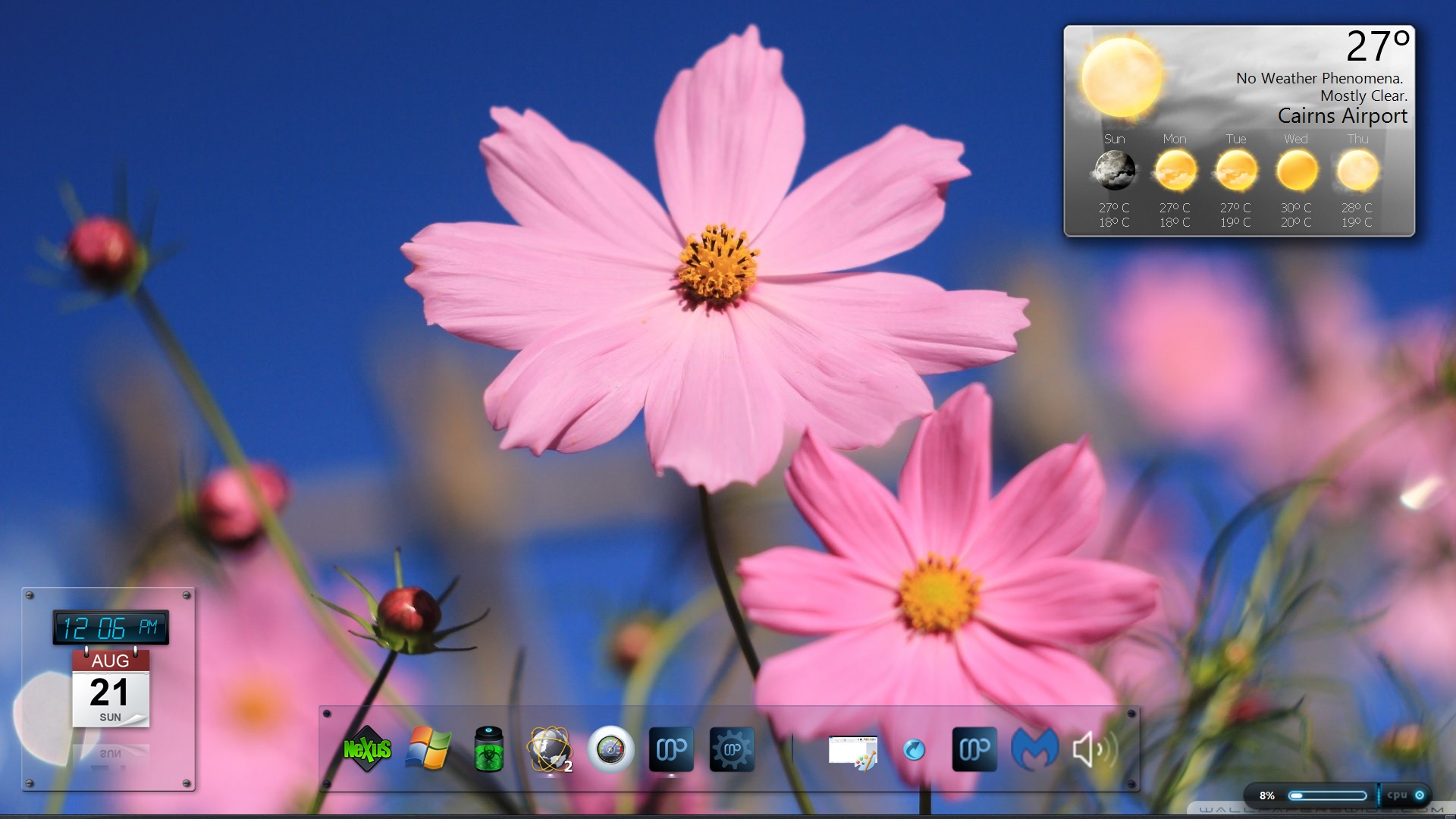Click the Windows Start flag icon

pyautogui.click(x=428, y=749)
